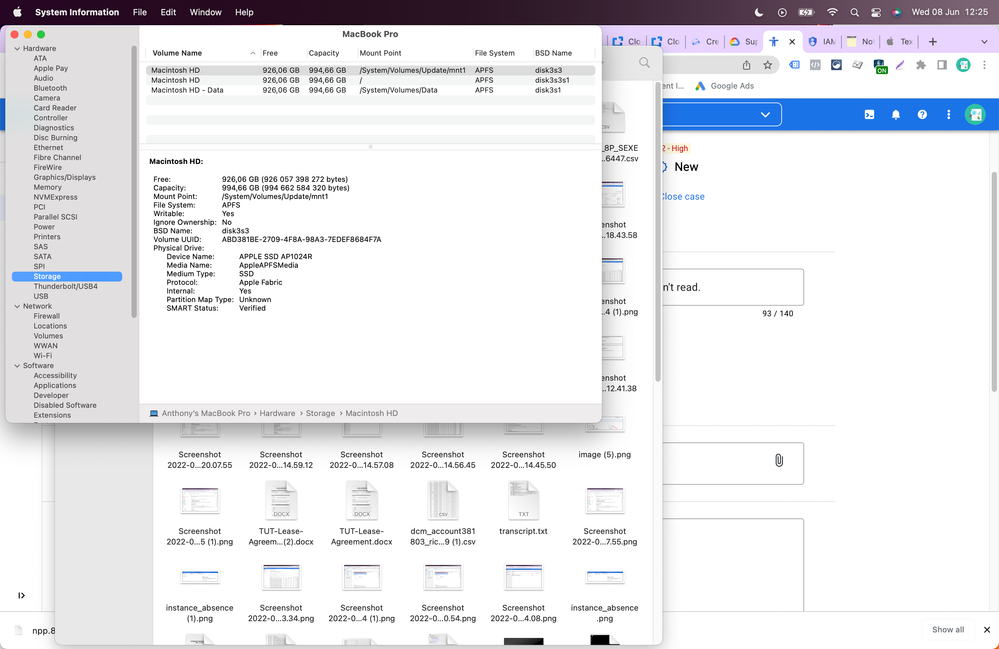Open the project selector dropdown in blue header
Viewport: 999px width, 649px height.
pos(765,115)
